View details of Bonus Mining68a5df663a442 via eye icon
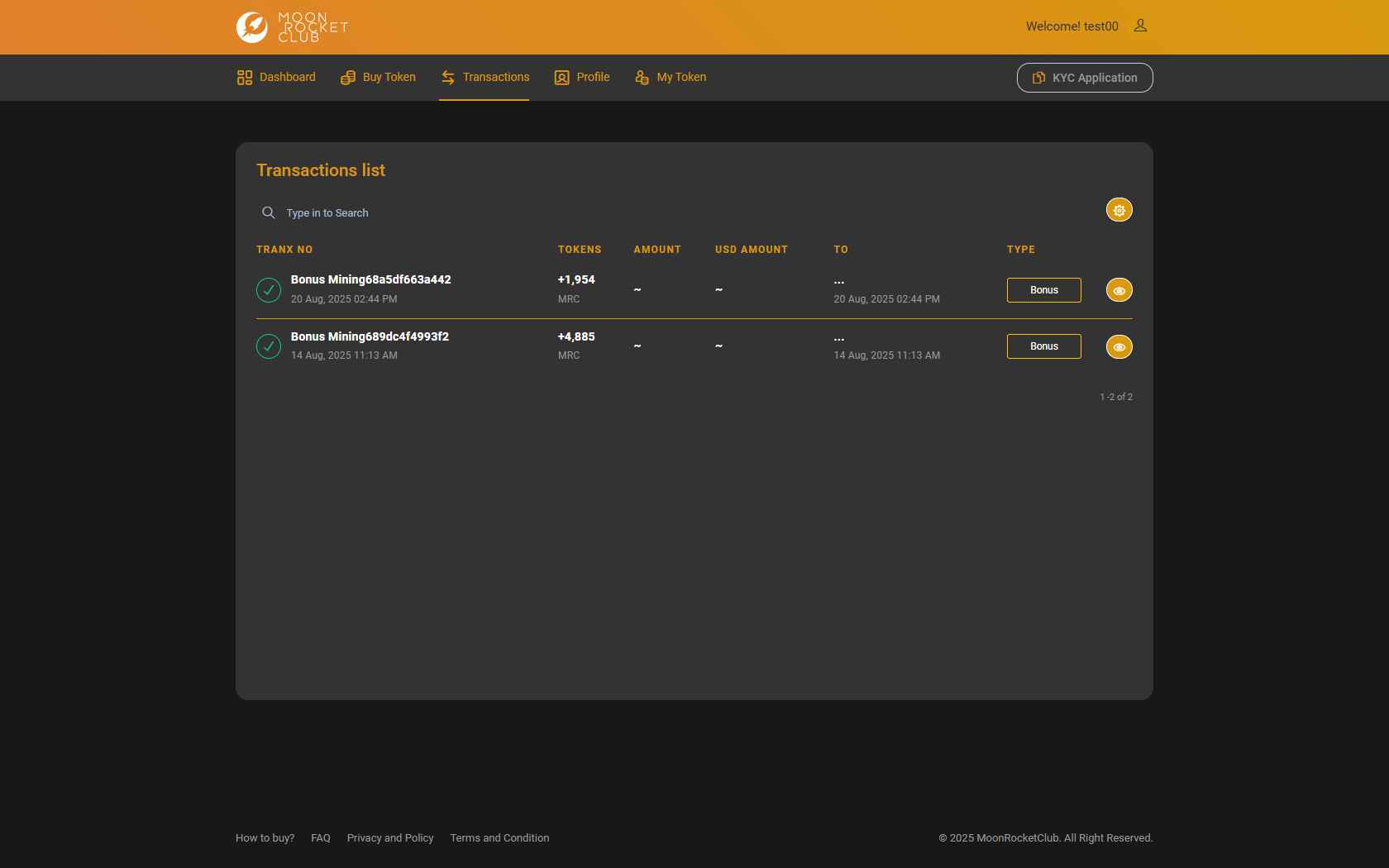Viewport: 1389px width, 868px height. (x=1119, y=289)
